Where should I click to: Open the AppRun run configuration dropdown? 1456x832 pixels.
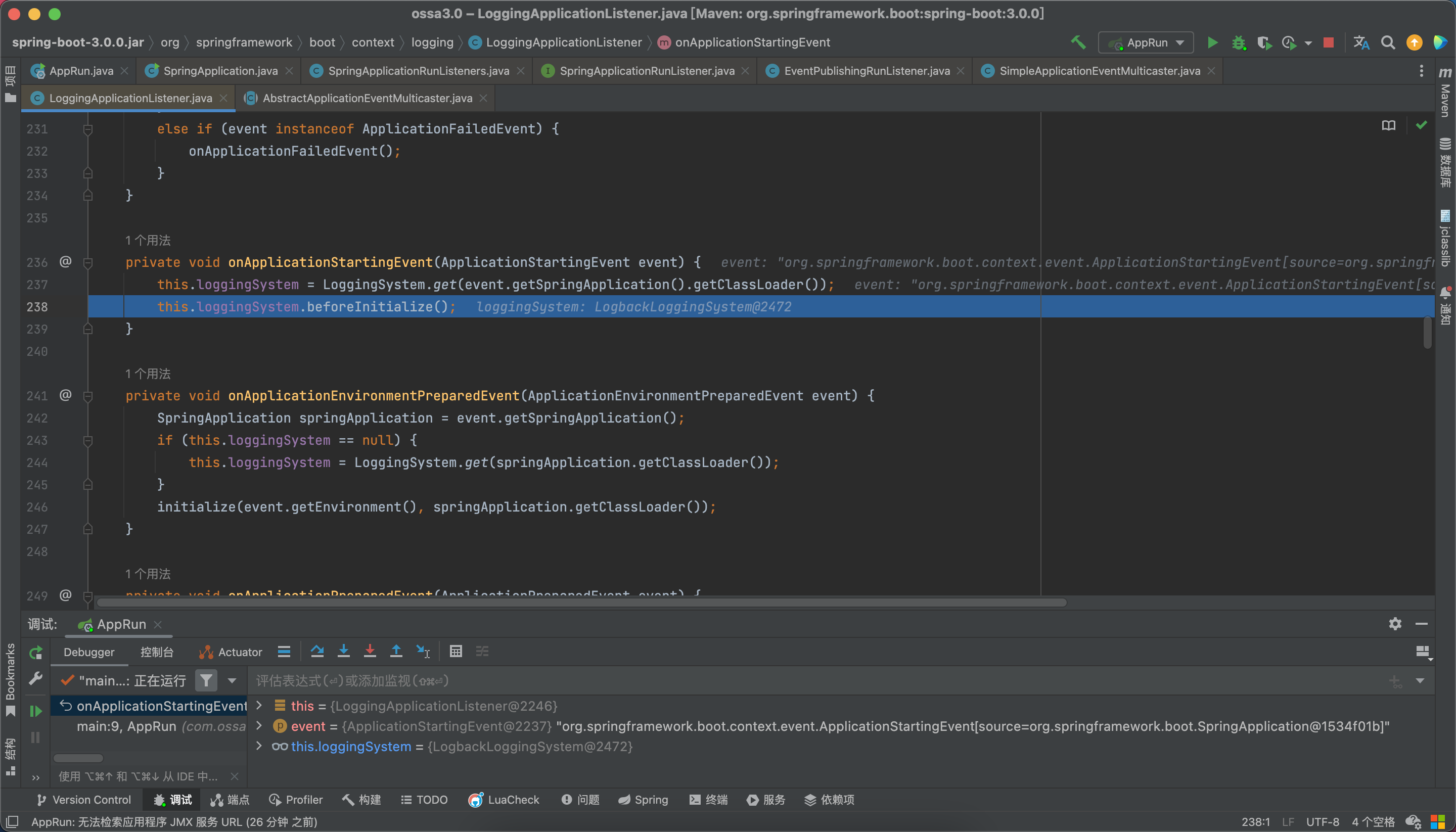(x=1145, y=43)
